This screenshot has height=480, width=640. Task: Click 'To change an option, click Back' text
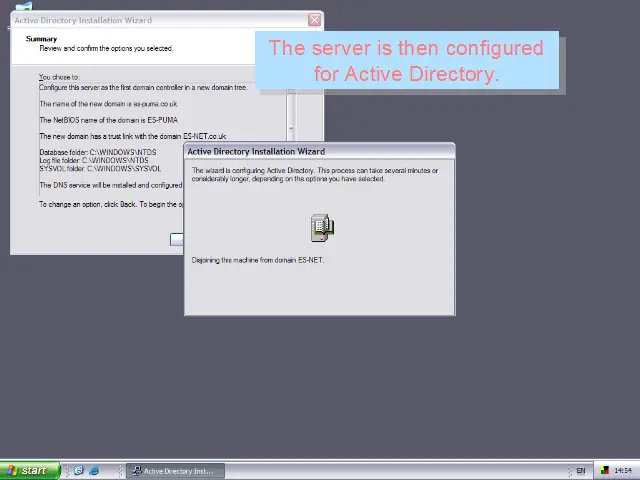click(111, 204)
